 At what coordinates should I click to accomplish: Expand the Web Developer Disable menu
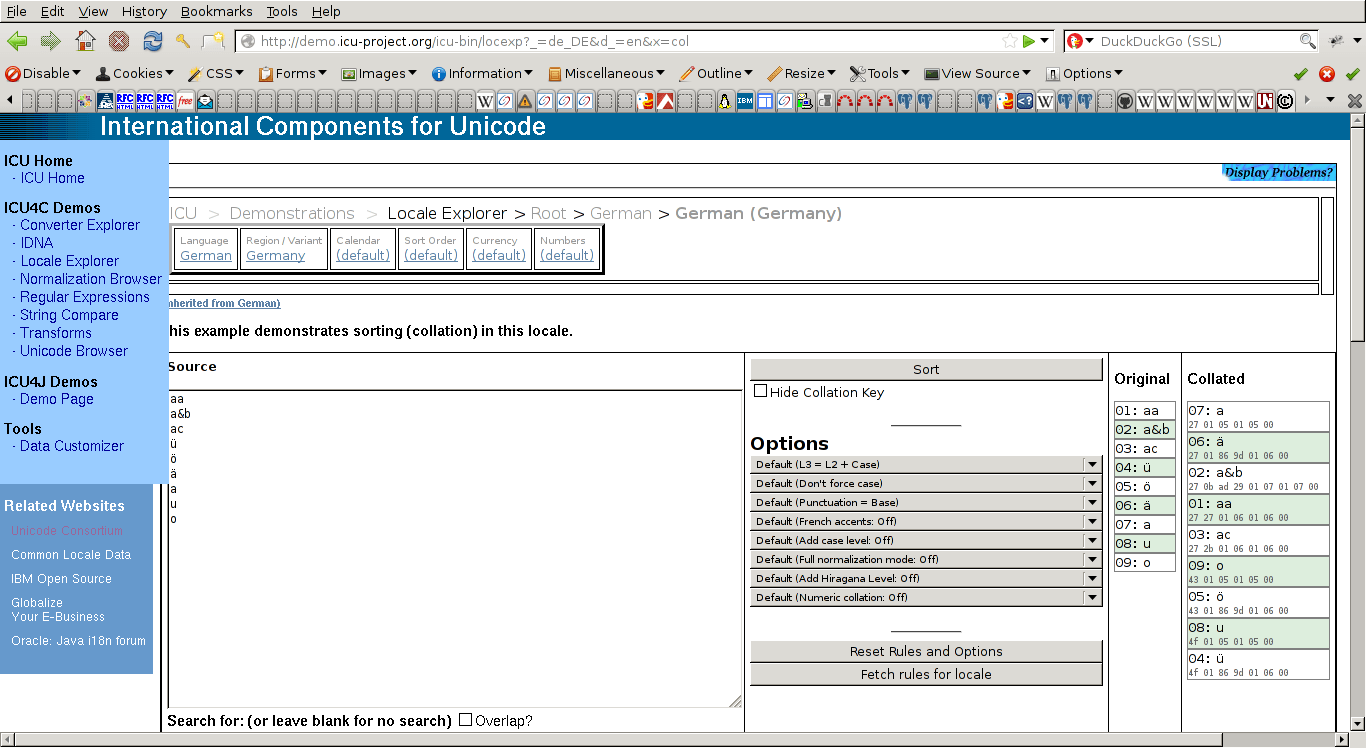tap(43, 73)
